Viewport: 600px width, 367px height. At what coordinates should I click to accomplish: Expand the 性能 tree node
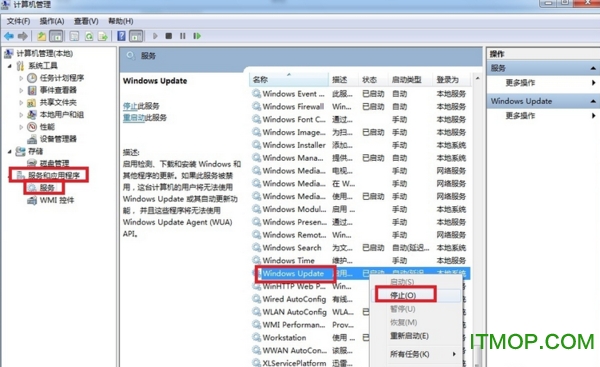click(x=21, y=127)
